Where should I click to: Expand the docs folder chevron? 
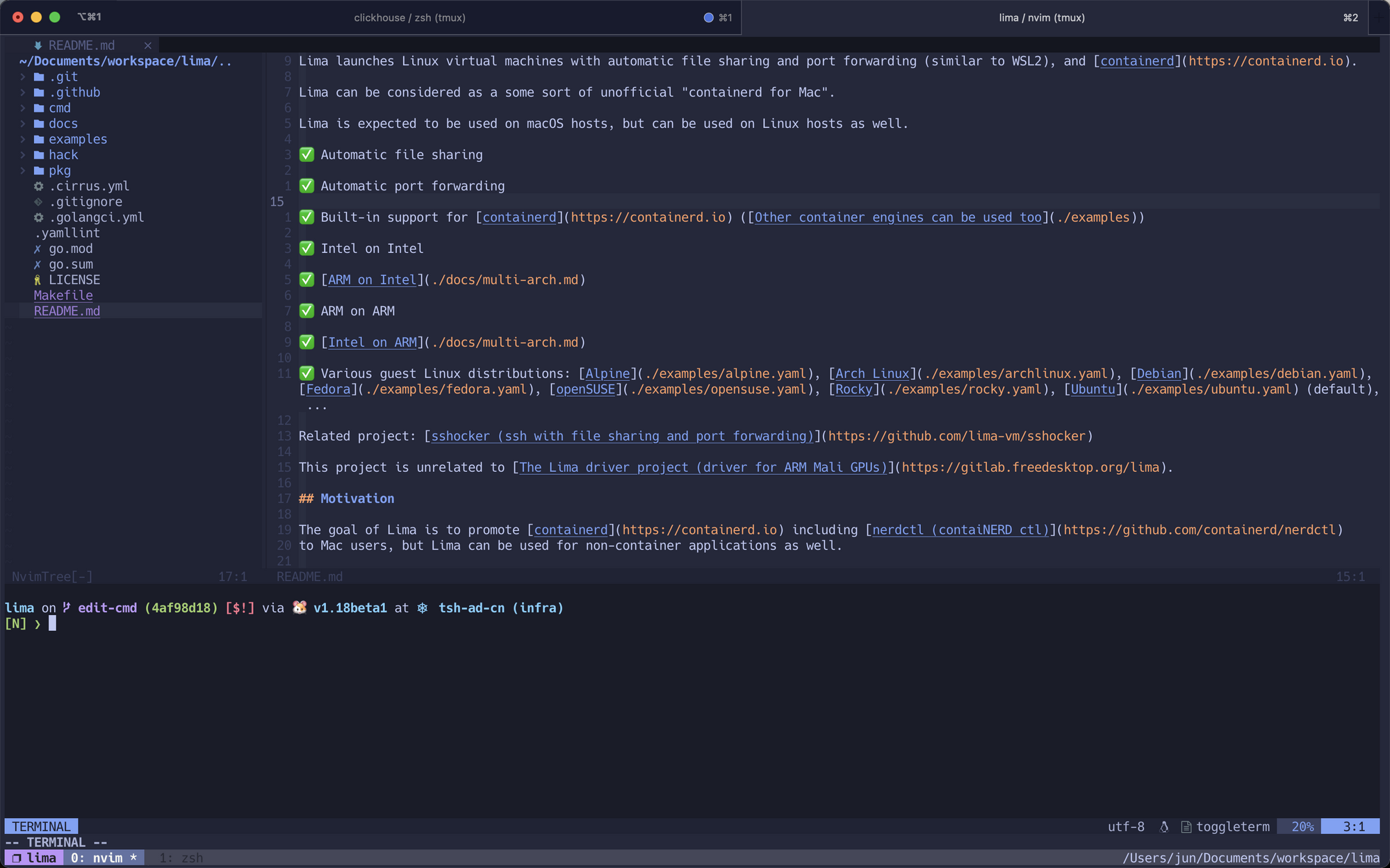(23, 124)
